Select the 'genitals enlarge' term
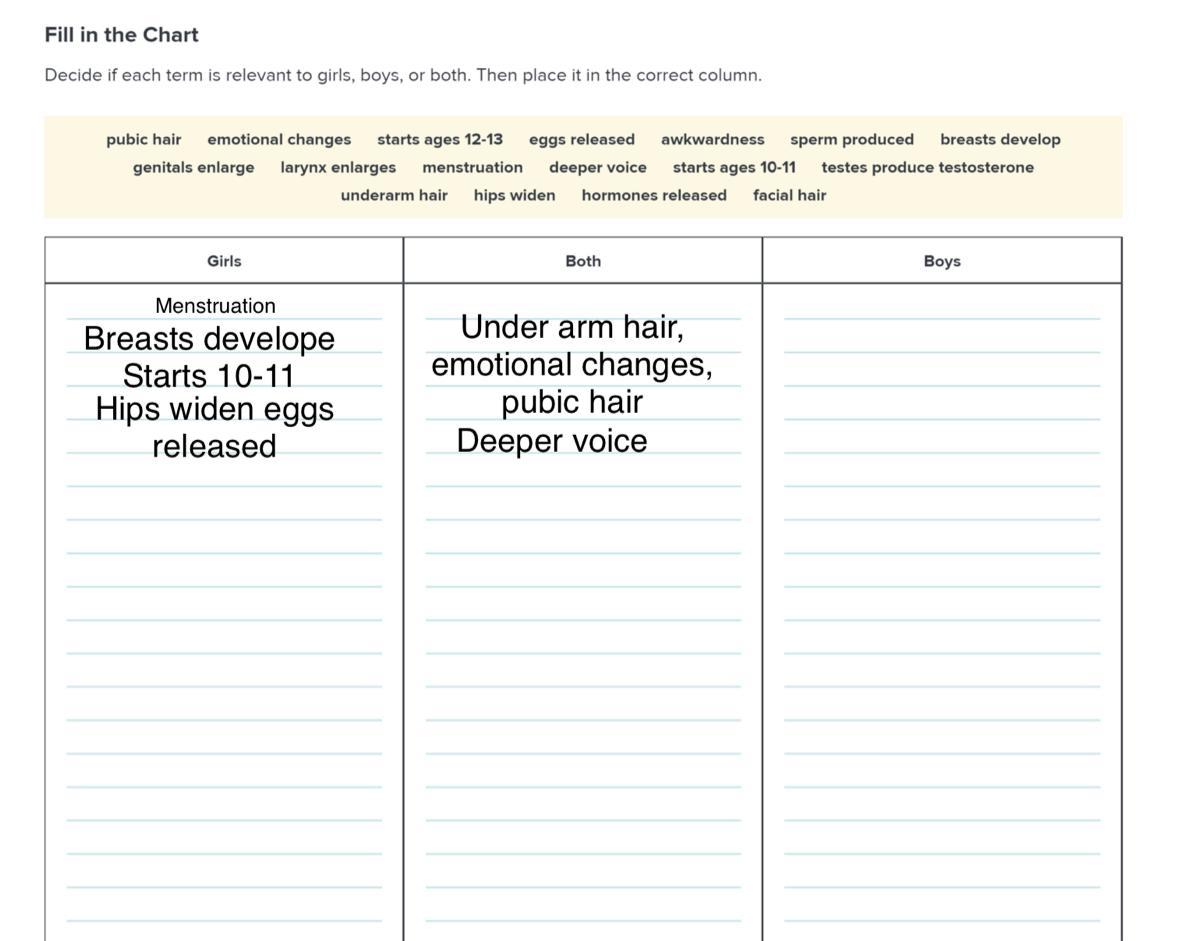 (194, 167)
